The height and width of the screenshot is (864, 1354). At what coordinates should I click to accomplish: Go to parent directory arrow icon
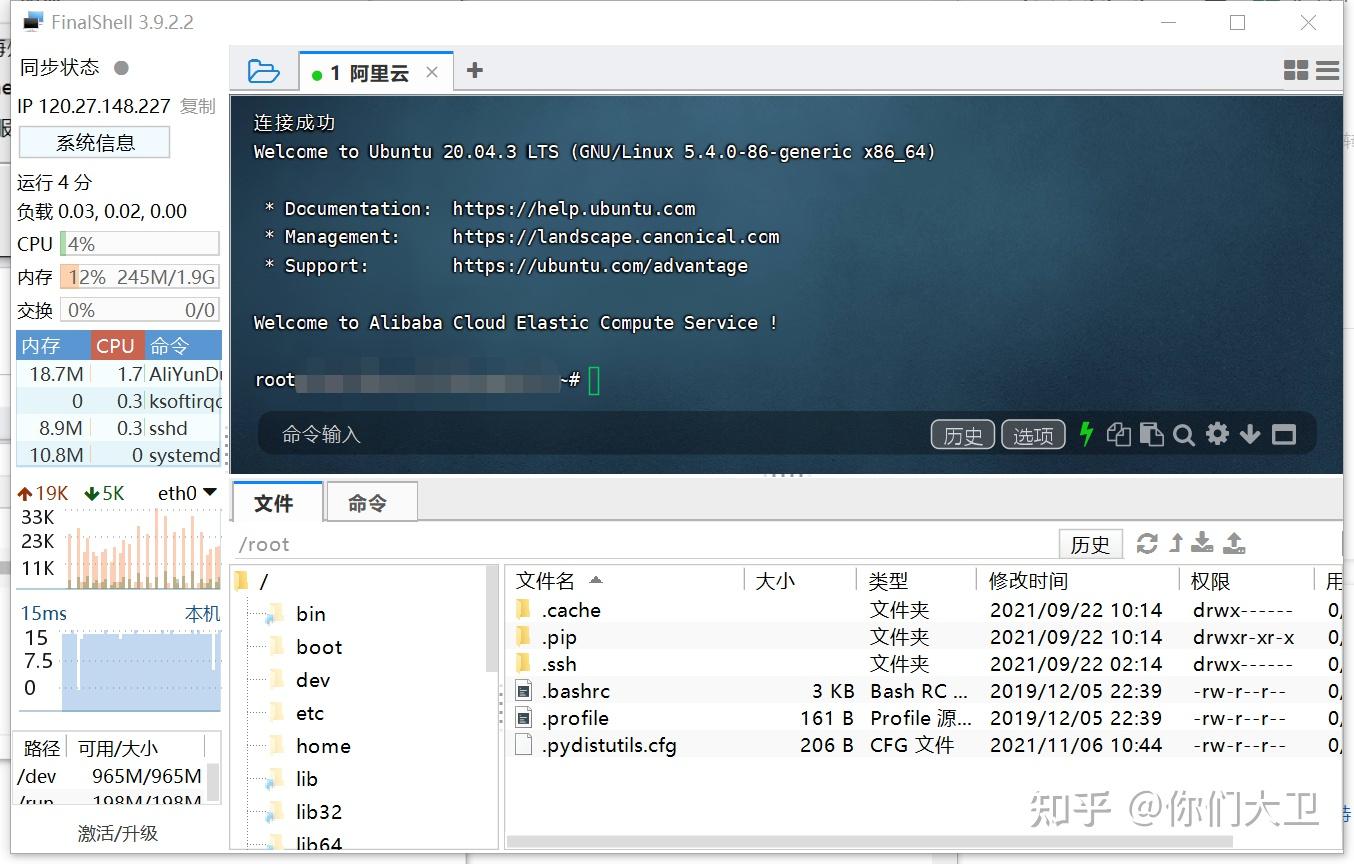pos(1176,543)
